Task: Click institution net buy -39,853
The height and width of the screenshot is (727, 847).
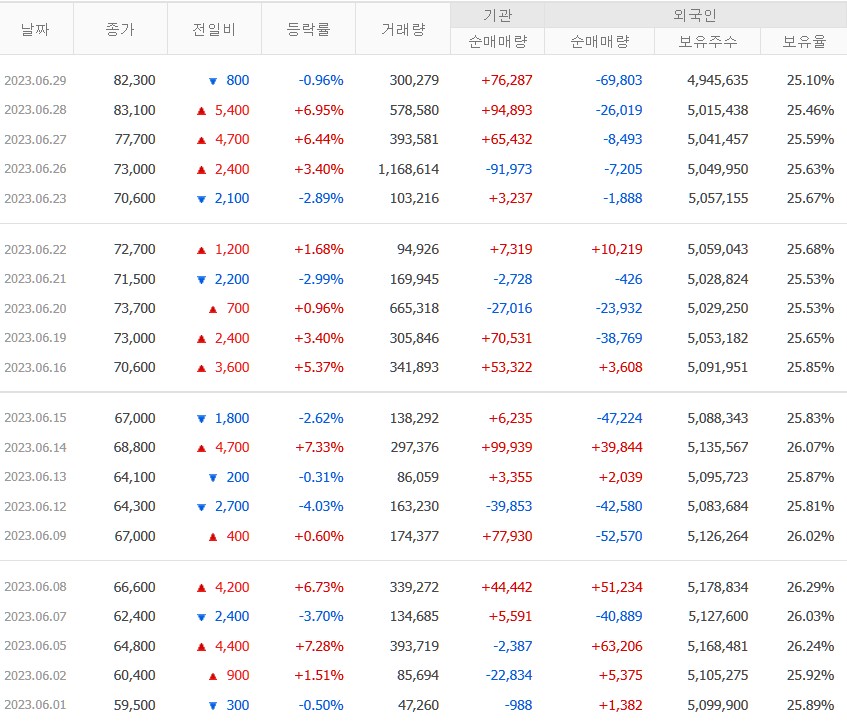Action: (509, 506)
